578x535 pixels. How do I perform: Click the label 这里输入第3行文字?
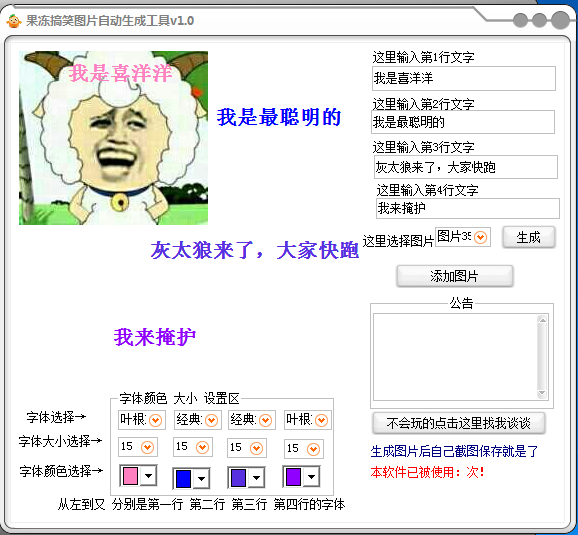click(x=423, y=147)
